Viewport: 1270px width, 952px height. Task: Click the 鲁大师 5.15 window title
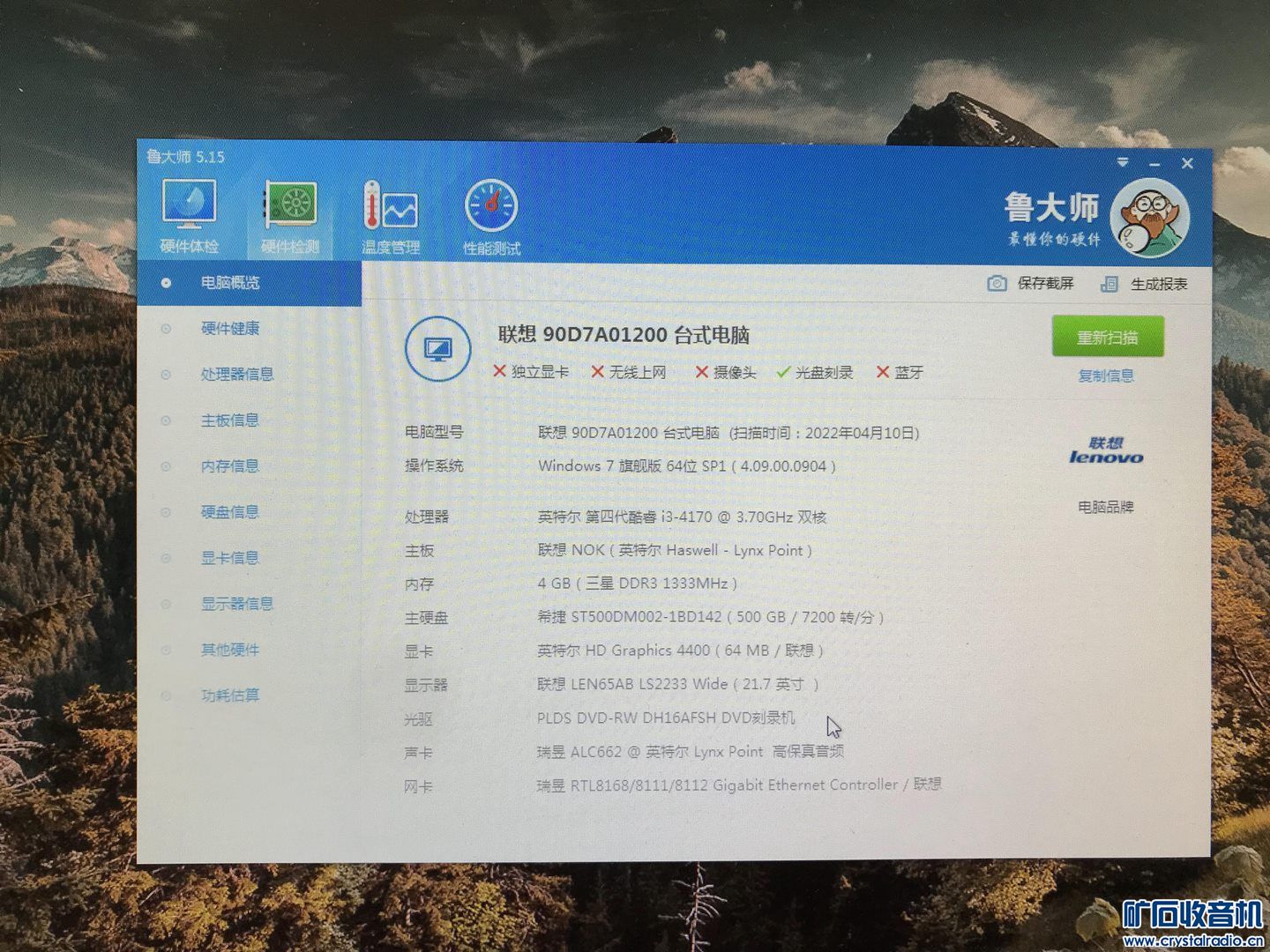[186, 157]
